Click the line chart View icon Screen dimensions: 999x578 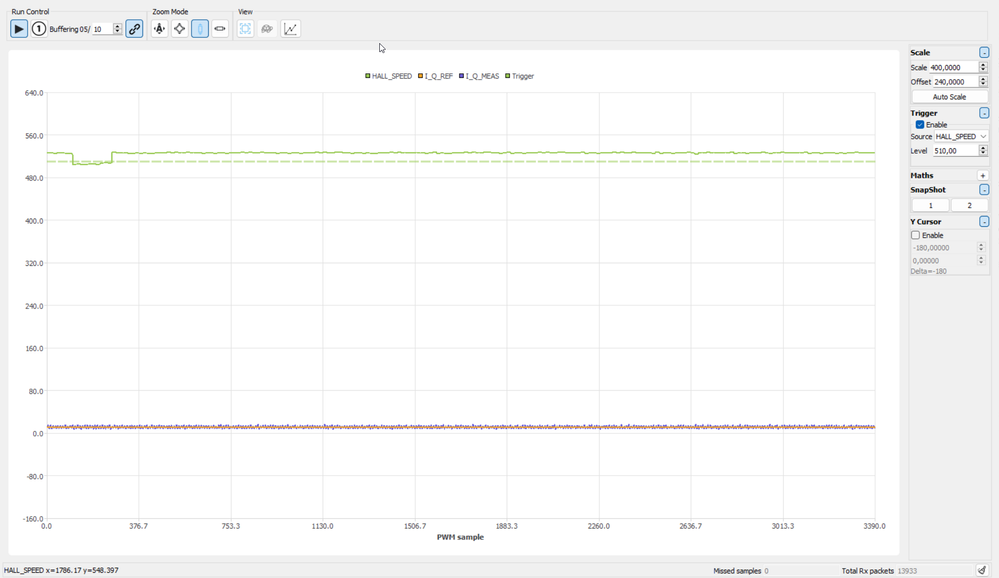pyautogui.click(x=291, y=29)
